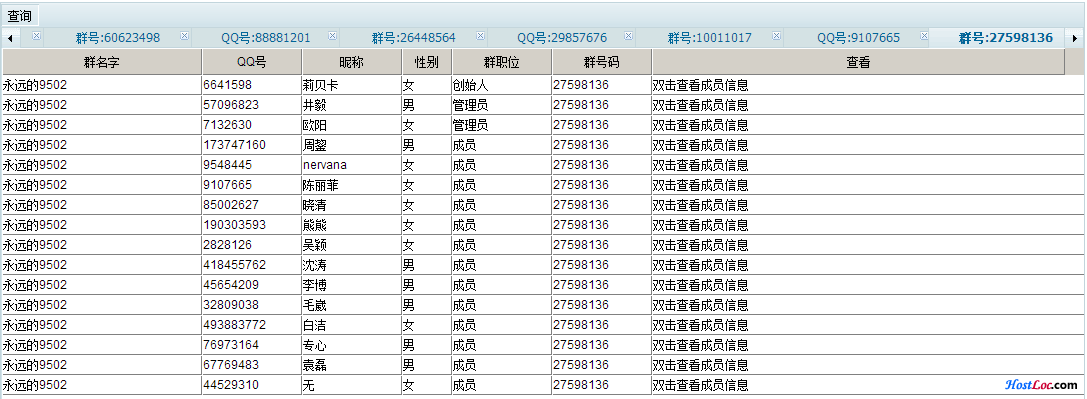Image resolution: width=1087 pixels, height=399 pixels.
Task: Select QQ number 9548445 cell
Action: [252, 165]
